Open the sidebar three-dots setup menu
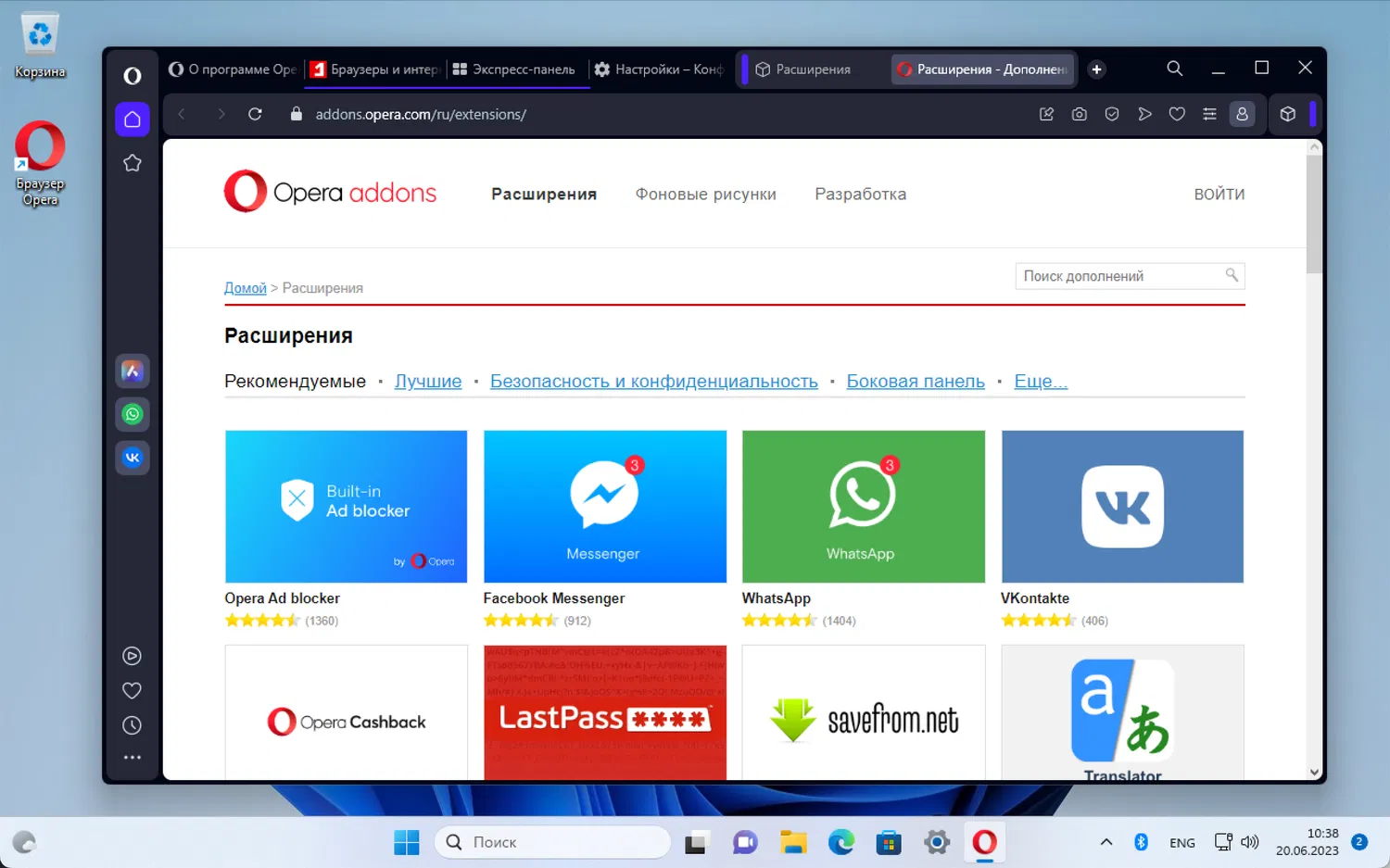1390x868 pixels. (x=133, y=758)
